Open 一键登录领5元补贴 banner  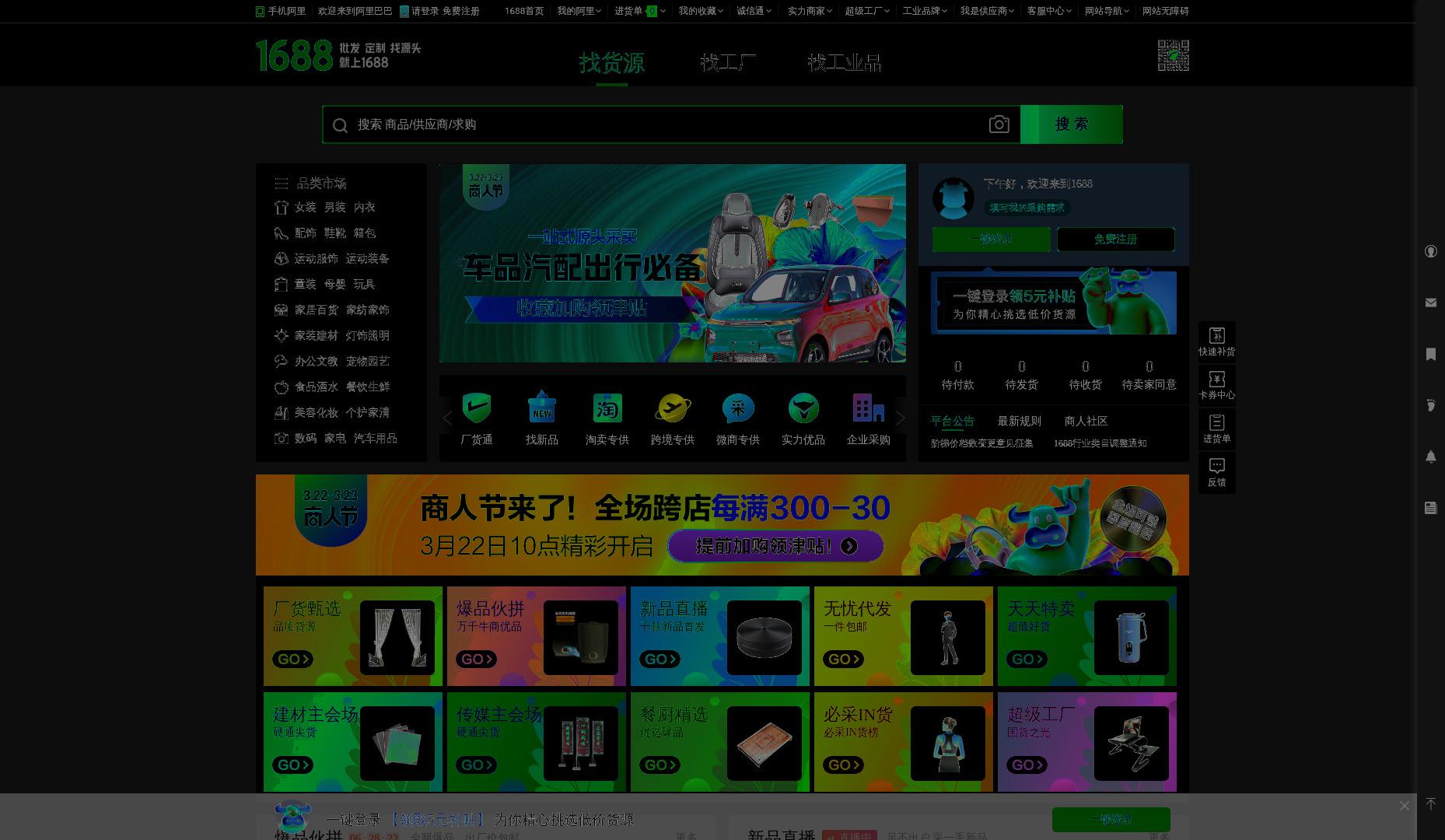click(x=1054, y=303)
